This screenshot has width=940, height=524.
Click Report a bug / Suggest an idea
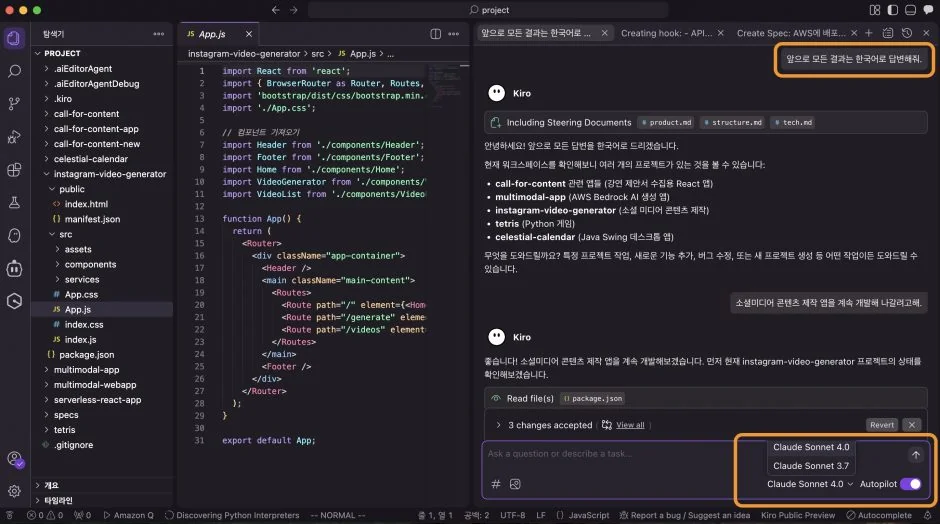[684, 516]
